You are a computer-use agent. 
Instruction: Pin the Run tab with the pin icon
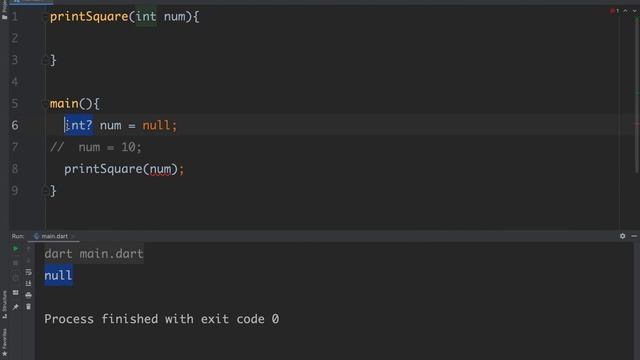pos(16,307)
